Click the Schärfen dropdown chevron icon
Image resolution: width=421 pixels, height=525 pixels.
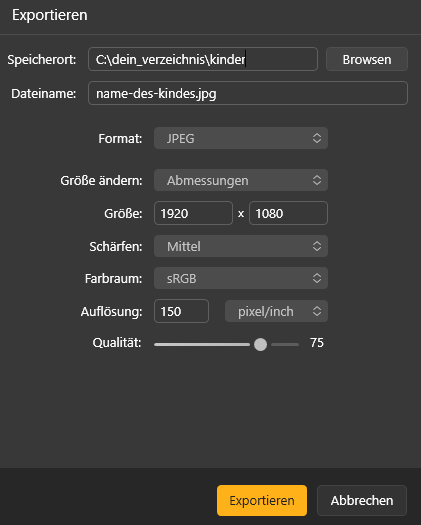point(317,246)
